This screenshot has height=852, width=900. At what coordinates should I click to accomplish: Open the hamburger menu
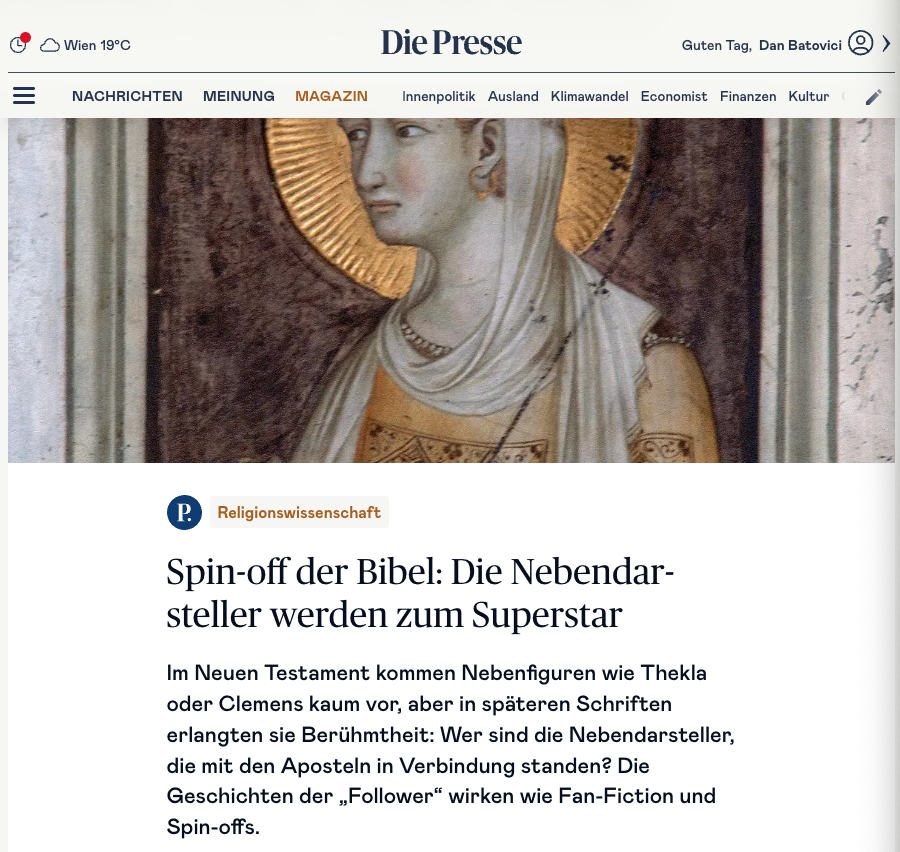(x=24, y=95)
